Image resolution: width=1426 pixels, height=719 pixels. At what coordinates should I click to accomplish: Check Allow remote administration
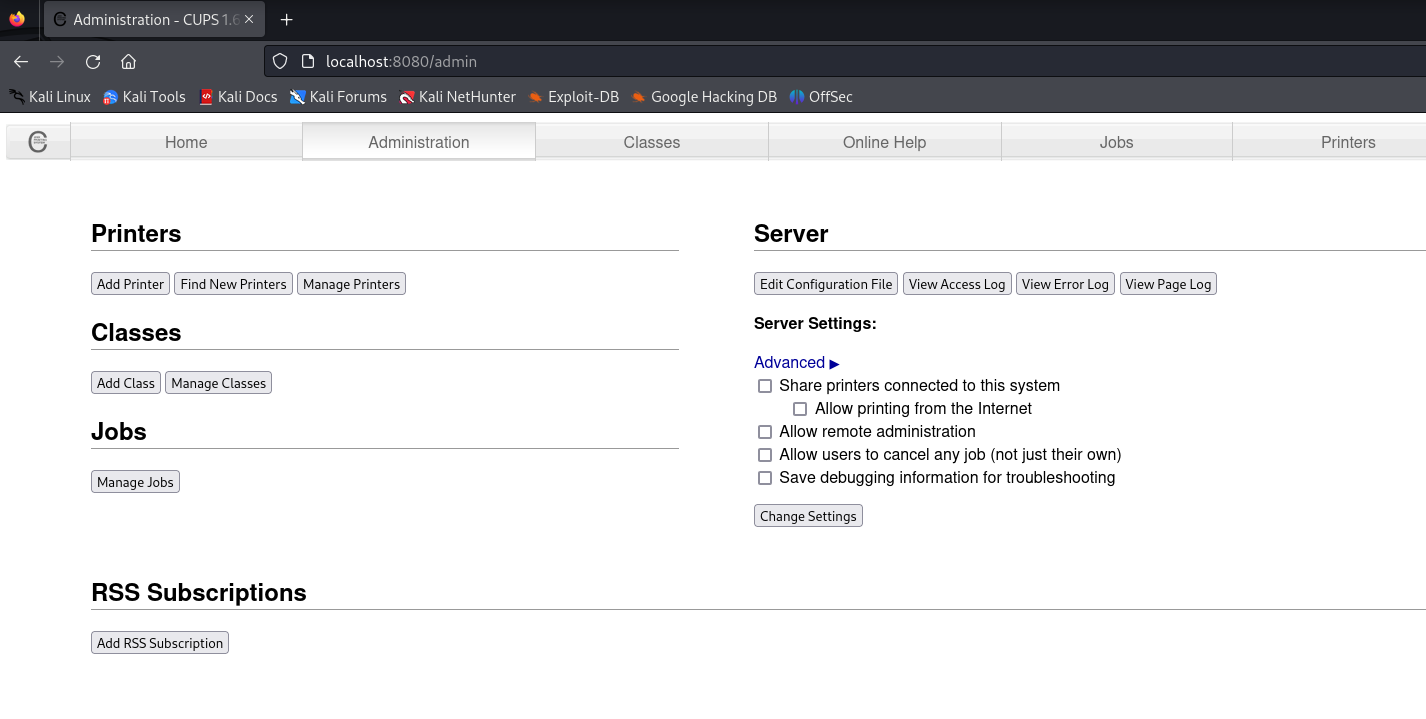tap(765, 432)
